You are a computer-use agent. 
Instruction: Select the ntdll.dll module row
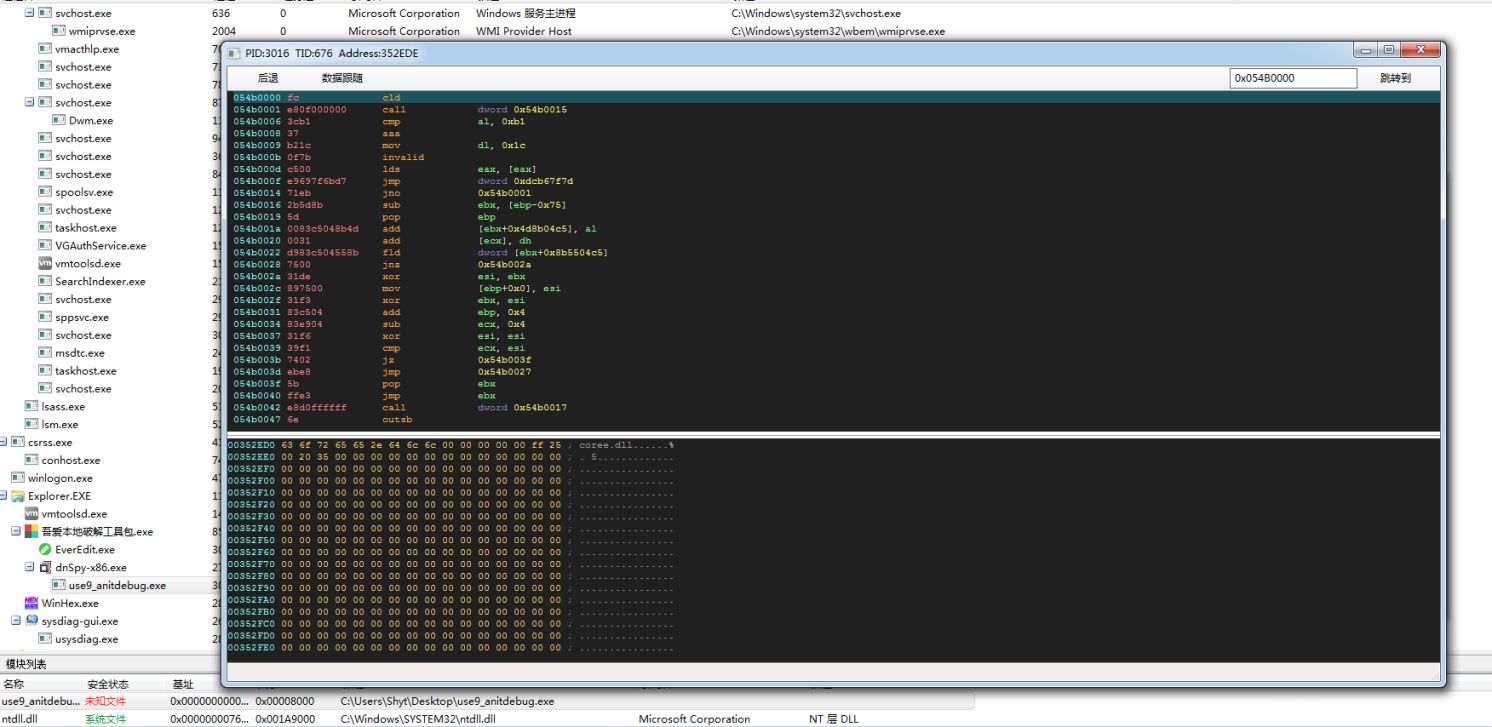click(20, 719)
